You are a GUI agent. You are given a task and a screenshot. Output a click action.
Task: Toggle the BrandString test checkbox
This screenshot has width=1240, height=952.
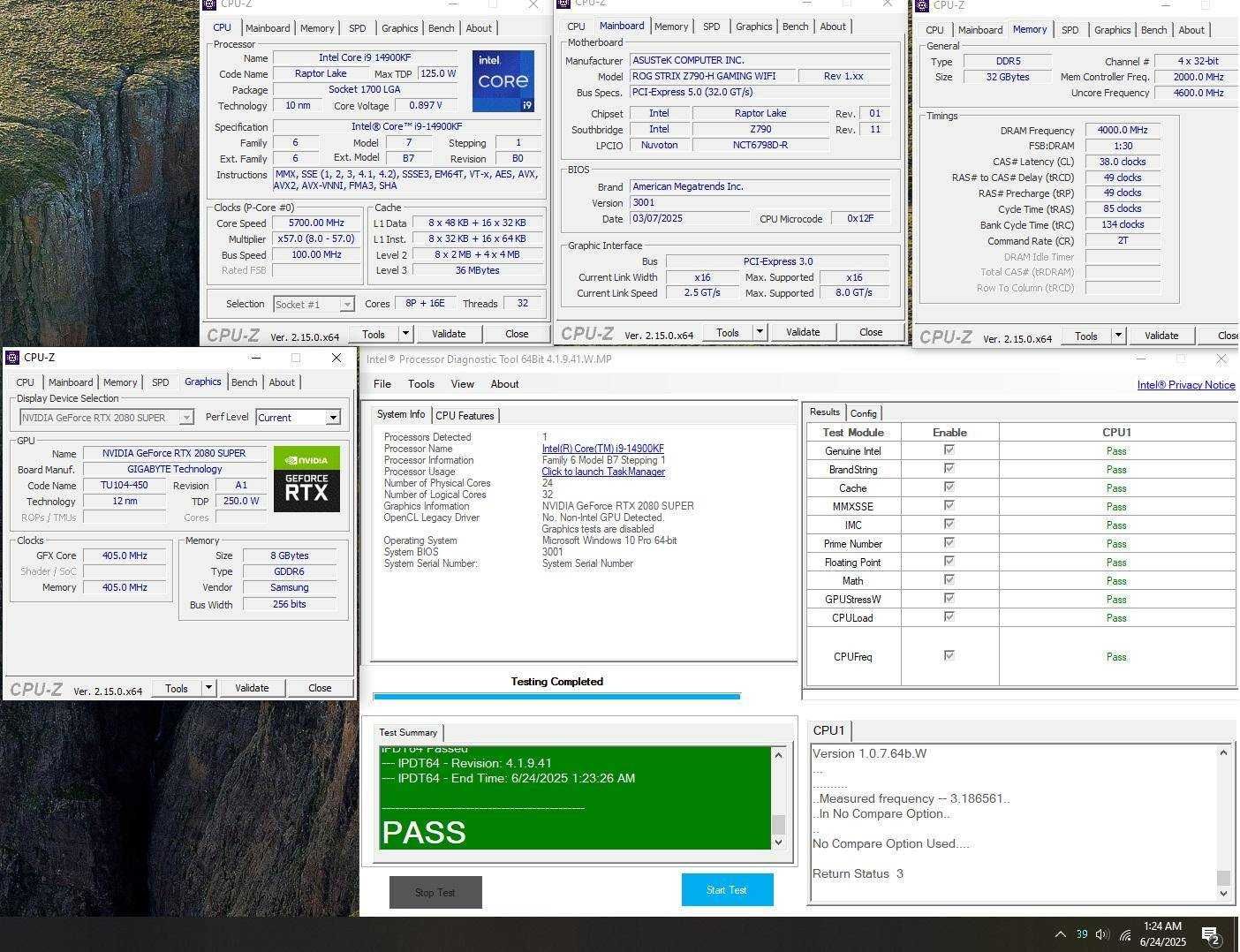pyautogui.click(x=949, y=469)
